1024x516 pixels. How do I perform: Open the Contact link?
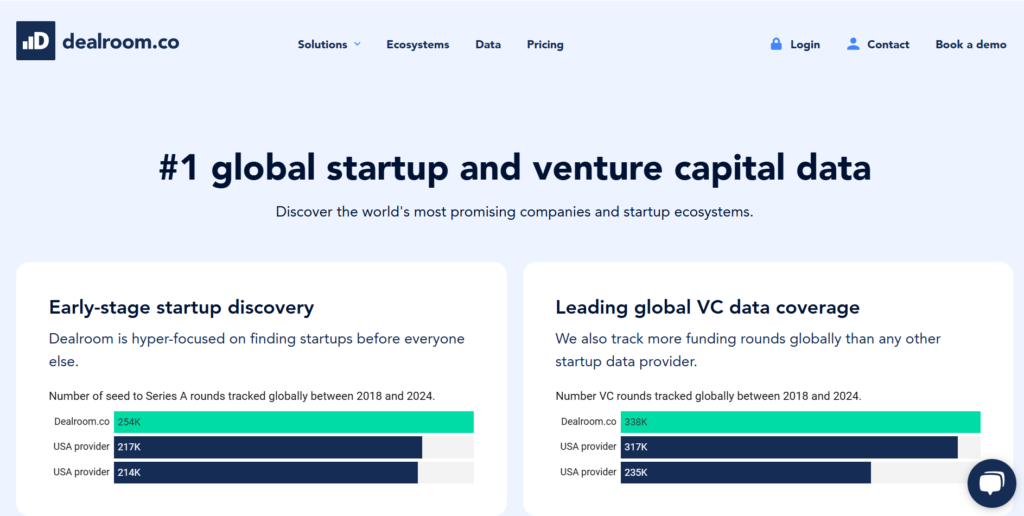click(x=888, y=45)
